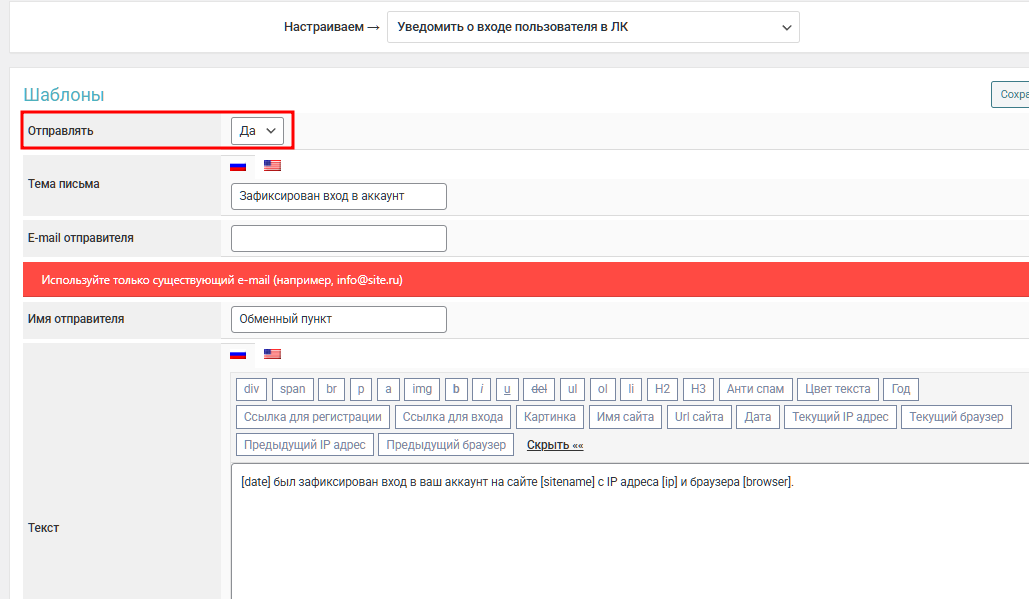
Task: Collapse tags using 'Скрыть' link
Action: 555,445
